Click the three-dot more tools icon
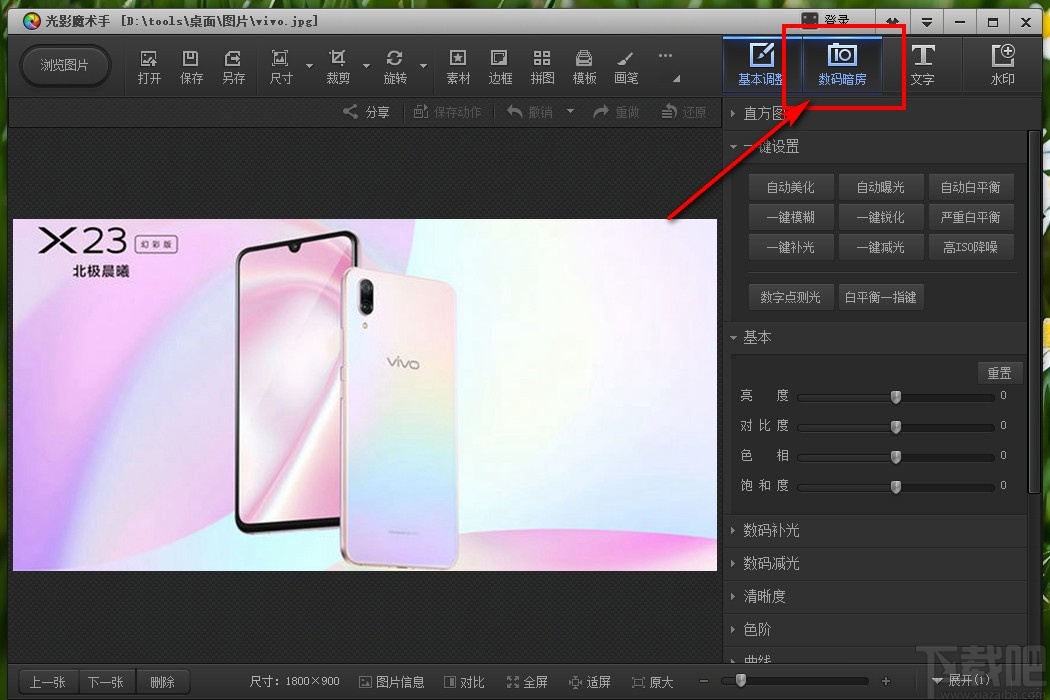Screen dimensions: 1050x700 pyautogui.click(x=665, y=56)
